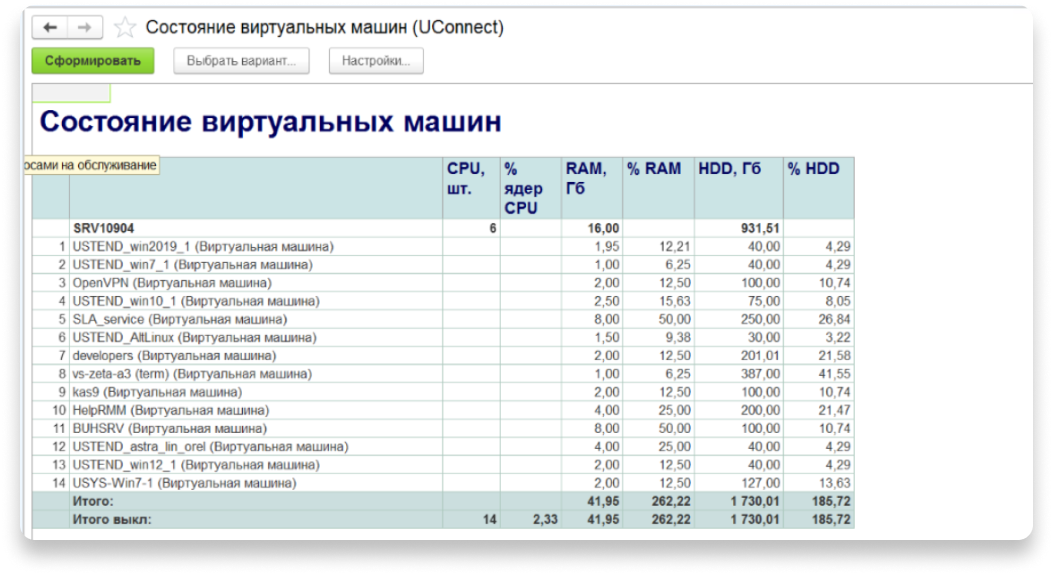1053x575 pixels.
Task: Click SRV10904 HDD value 931,51
Action: (760, 228)
